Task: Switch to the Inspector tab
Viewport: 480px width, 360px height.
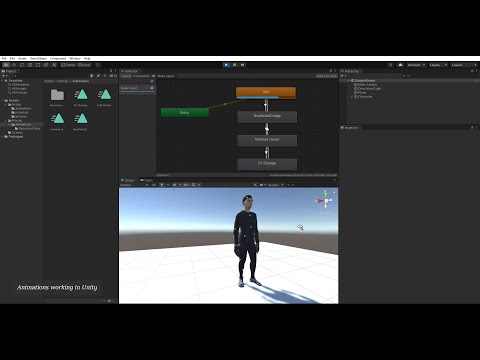Action: [349, 128]
